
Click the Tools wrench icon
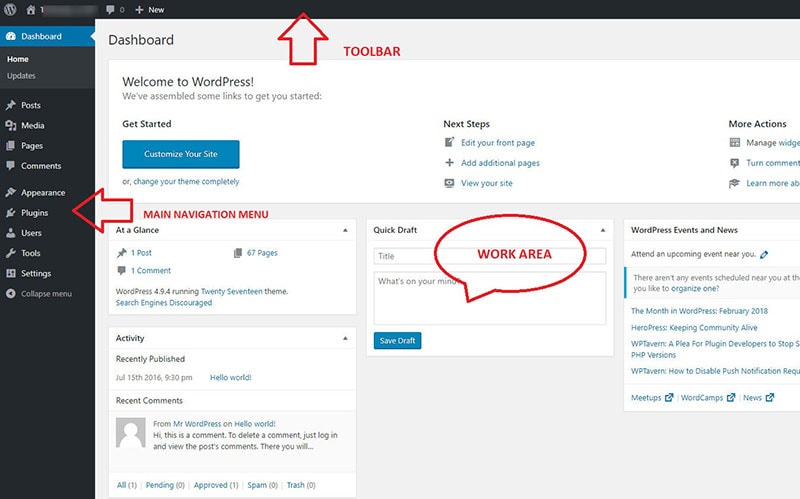tap(11, 253)
